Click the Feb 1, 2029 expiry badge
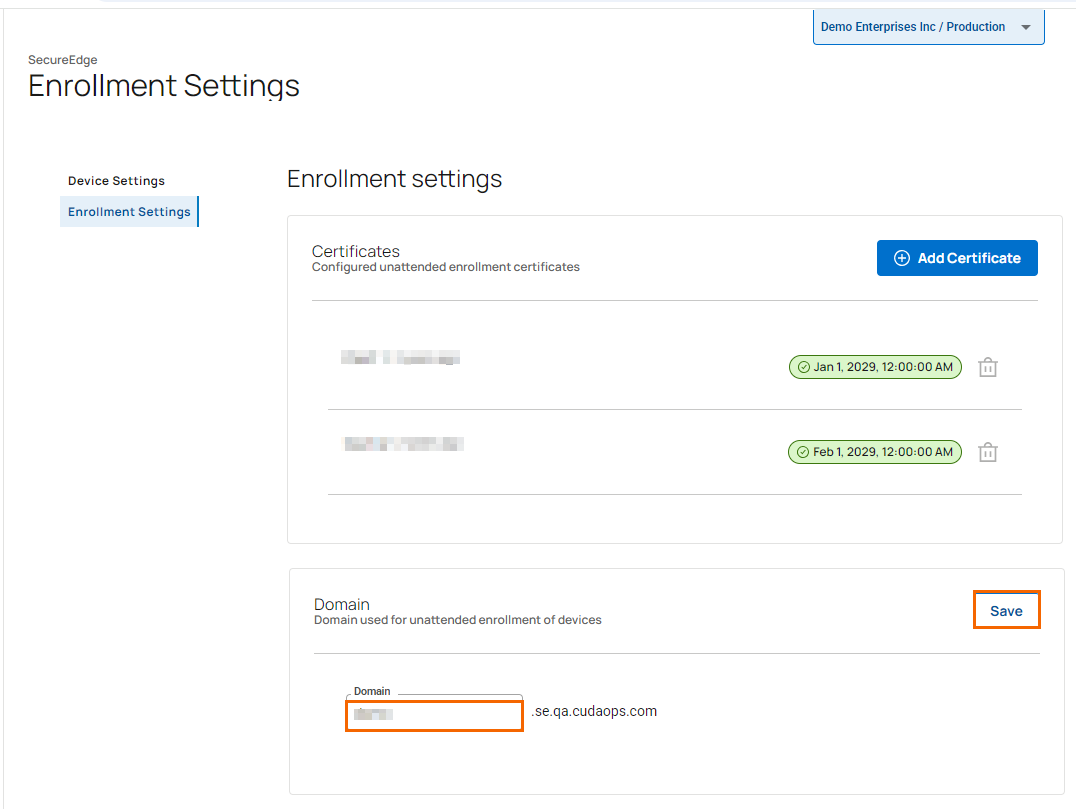The image size is (1076, 809). pyautogui.click(x=875, y=452)
